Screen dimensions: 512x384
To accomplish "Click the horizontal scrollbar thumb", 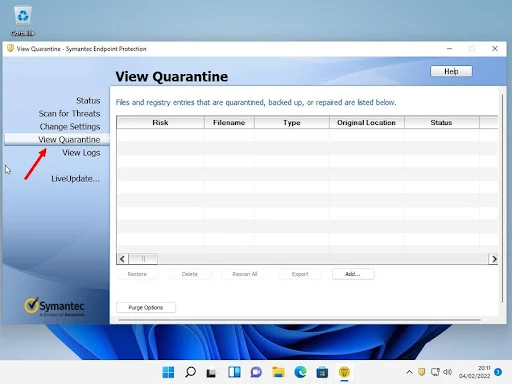I will (x=143, y=259).
